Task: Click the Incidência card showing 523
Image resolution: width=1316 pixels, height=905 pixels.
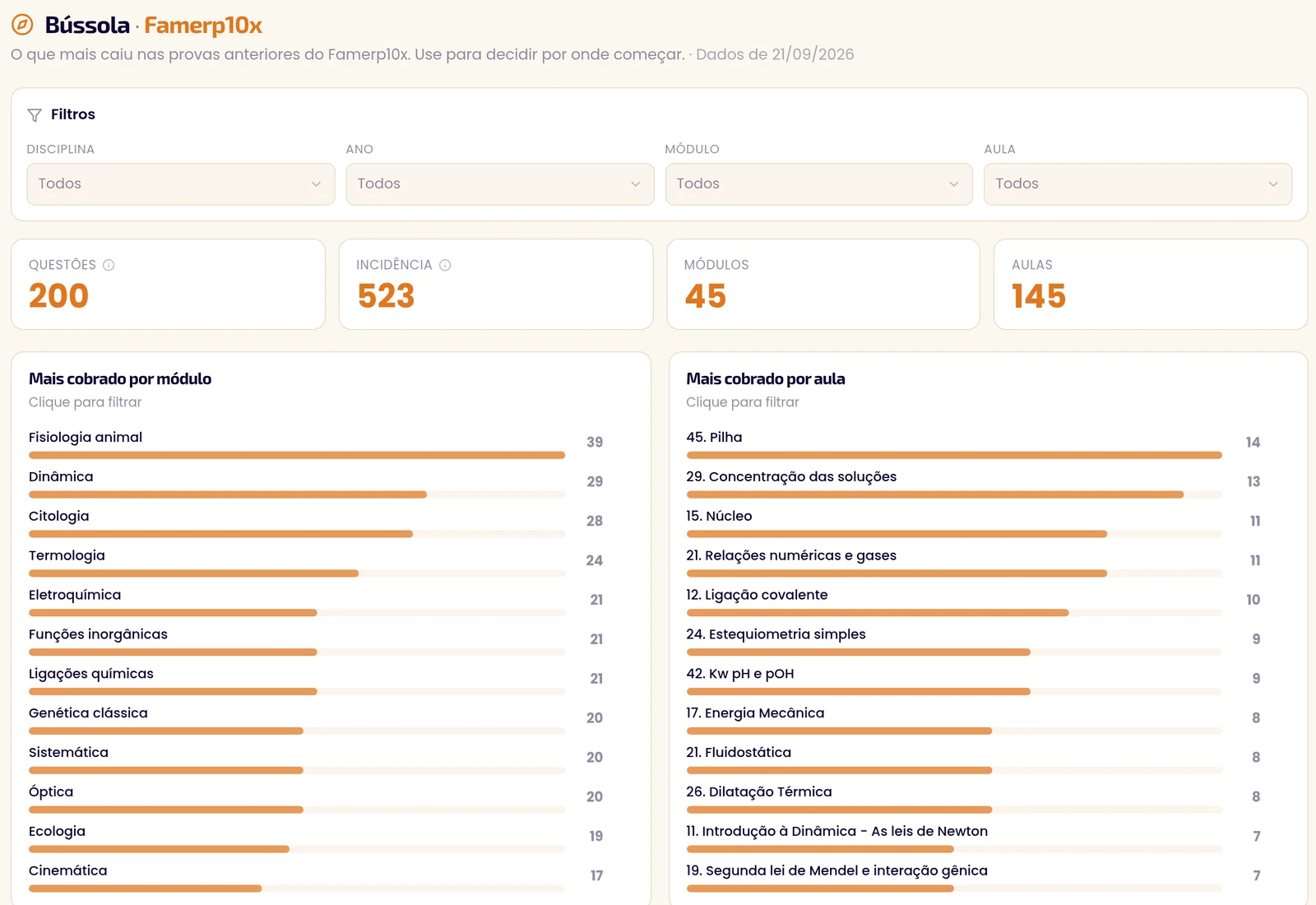Action: (496, 285)
